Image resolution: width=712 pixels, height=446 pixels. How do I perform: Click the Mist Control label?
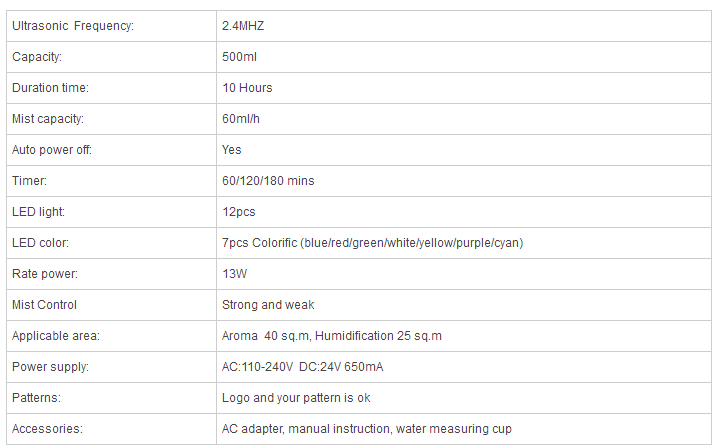(44, 305)
